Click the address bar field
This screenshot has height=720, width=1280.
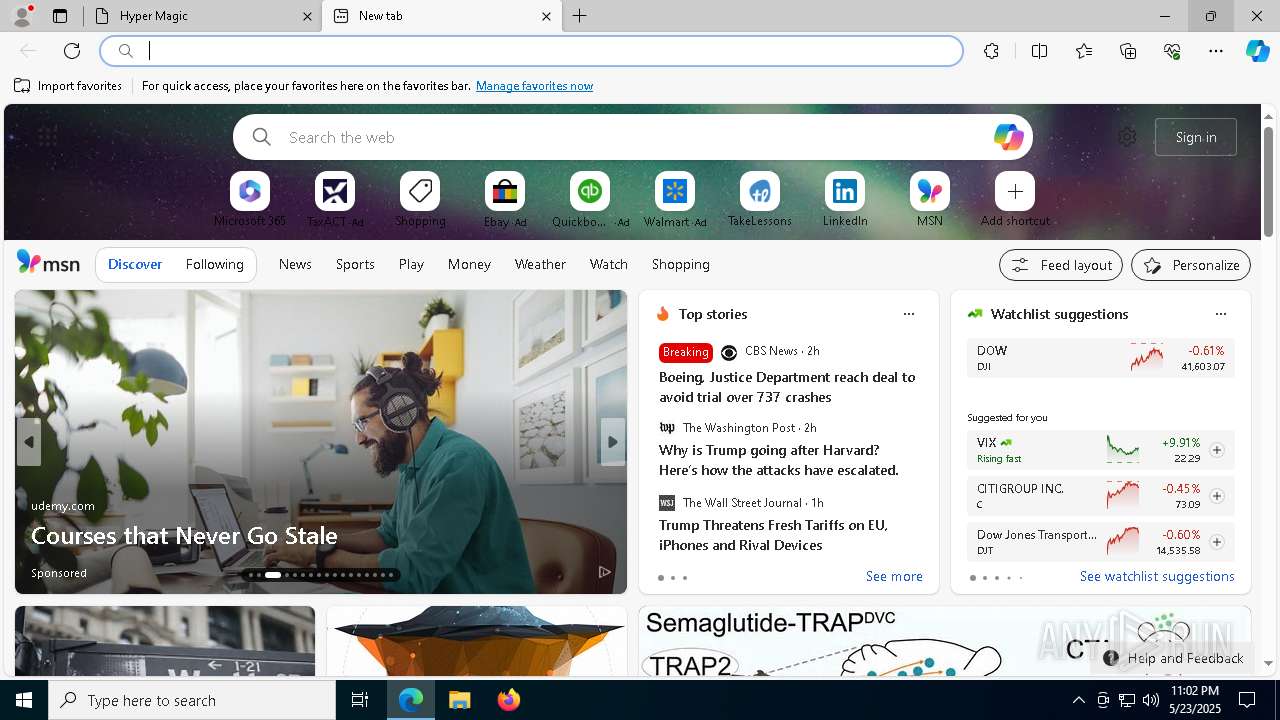(531, 51)
